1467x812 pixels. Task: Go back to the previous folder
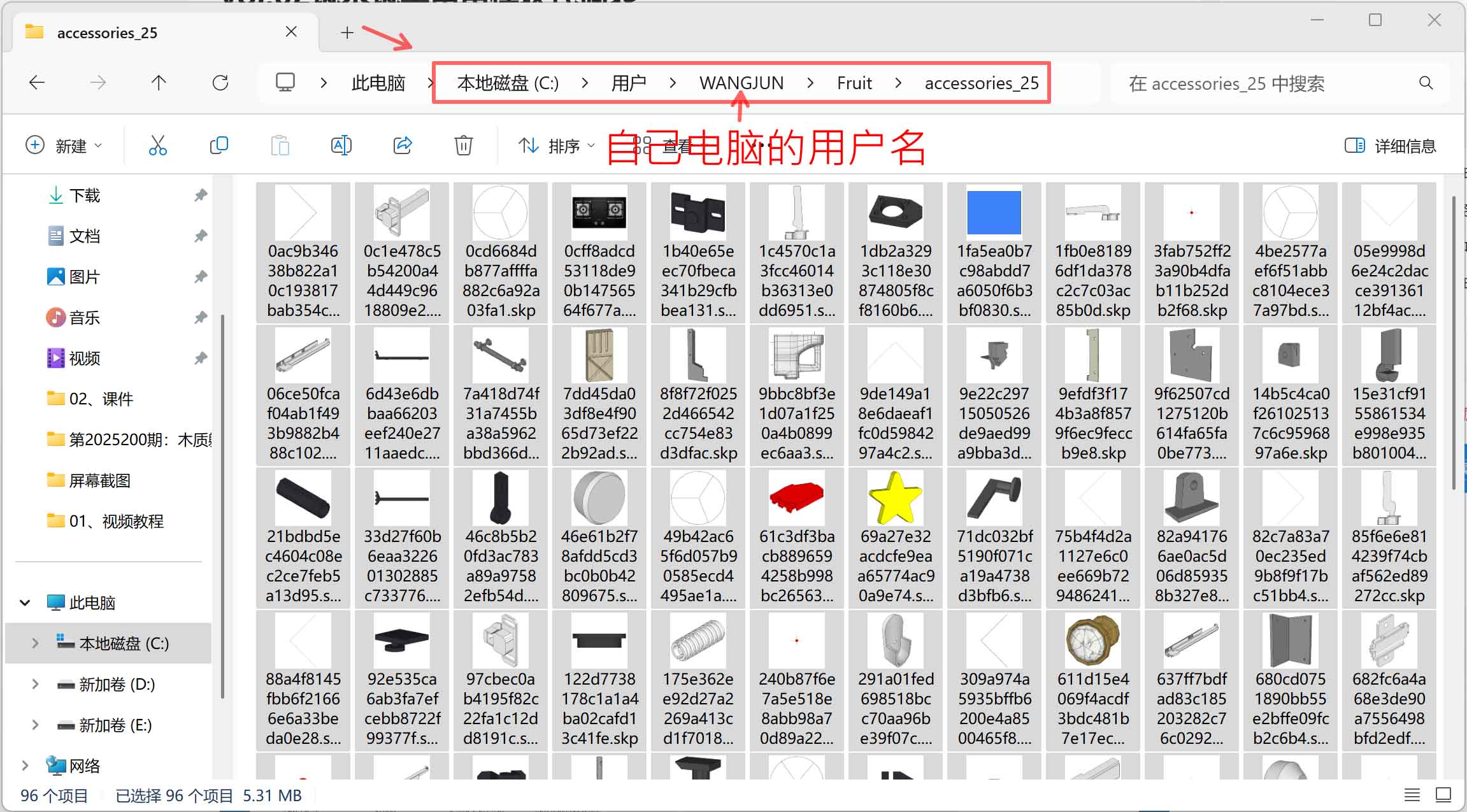click(x=36, y=82)
